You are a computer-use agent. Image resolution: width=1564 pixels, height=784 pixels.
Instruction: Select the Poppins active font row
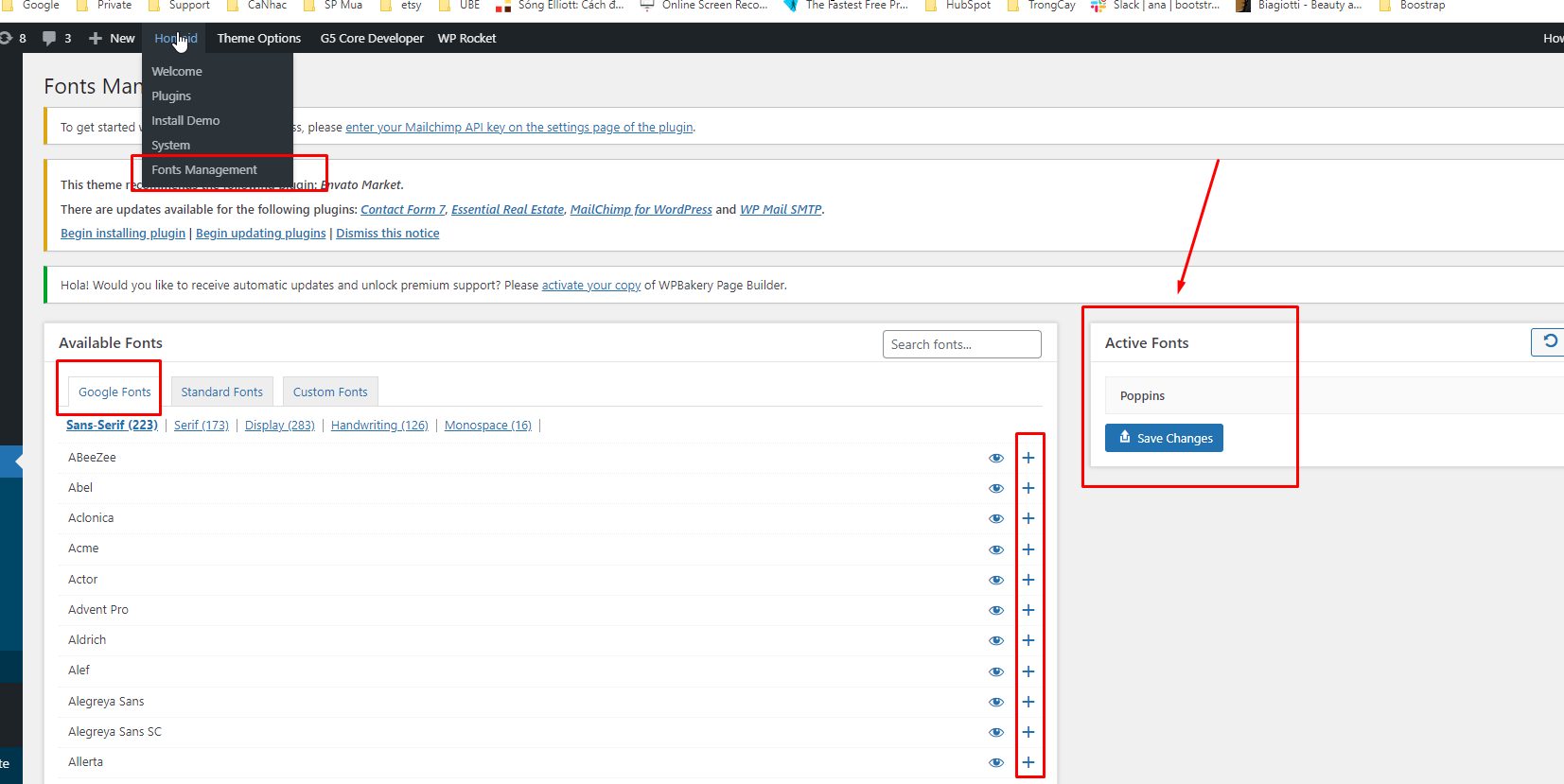coord(1334,395)
